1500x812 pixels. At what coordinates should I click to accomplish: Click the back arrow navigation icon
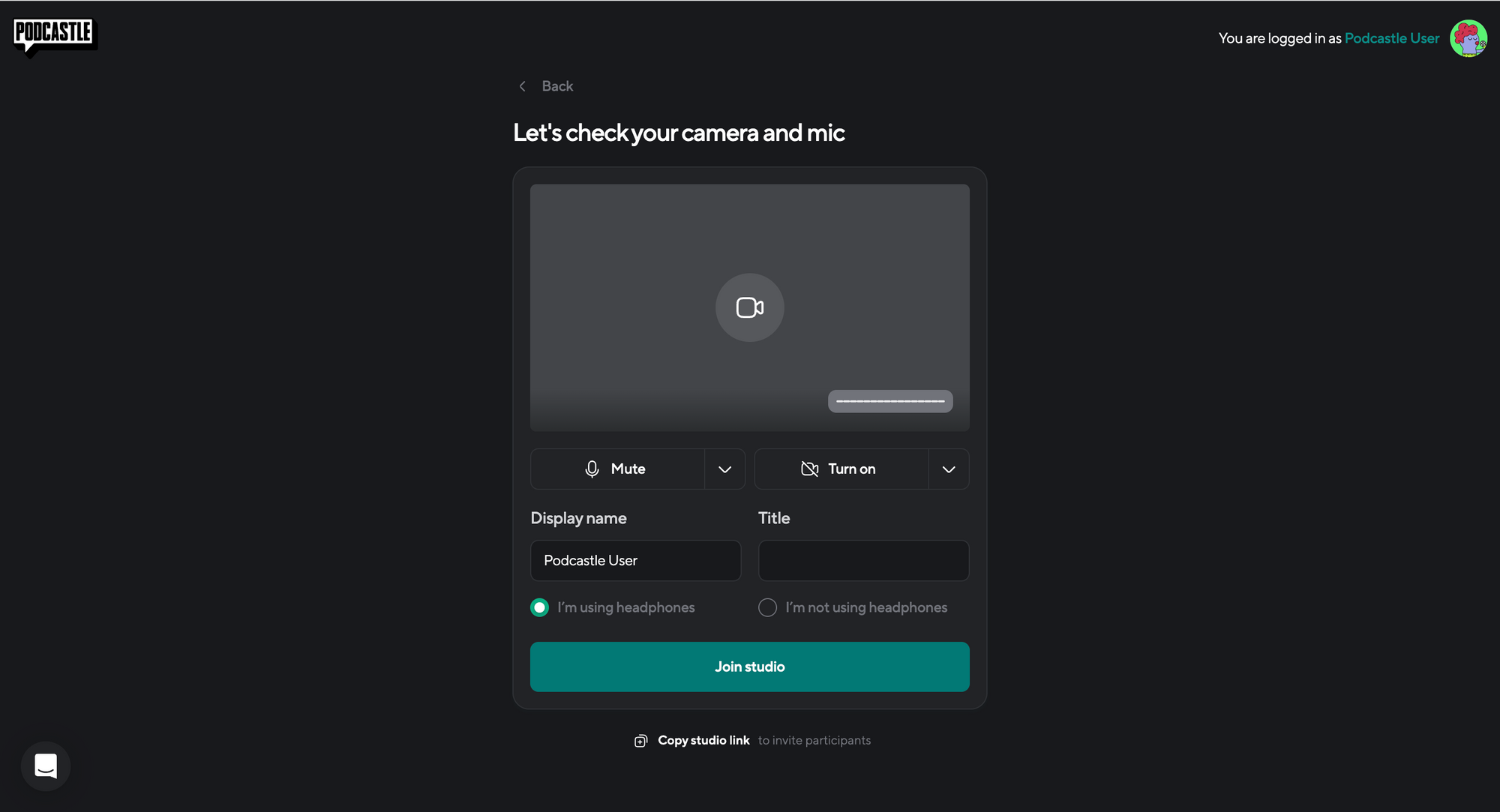click(521, 85)
